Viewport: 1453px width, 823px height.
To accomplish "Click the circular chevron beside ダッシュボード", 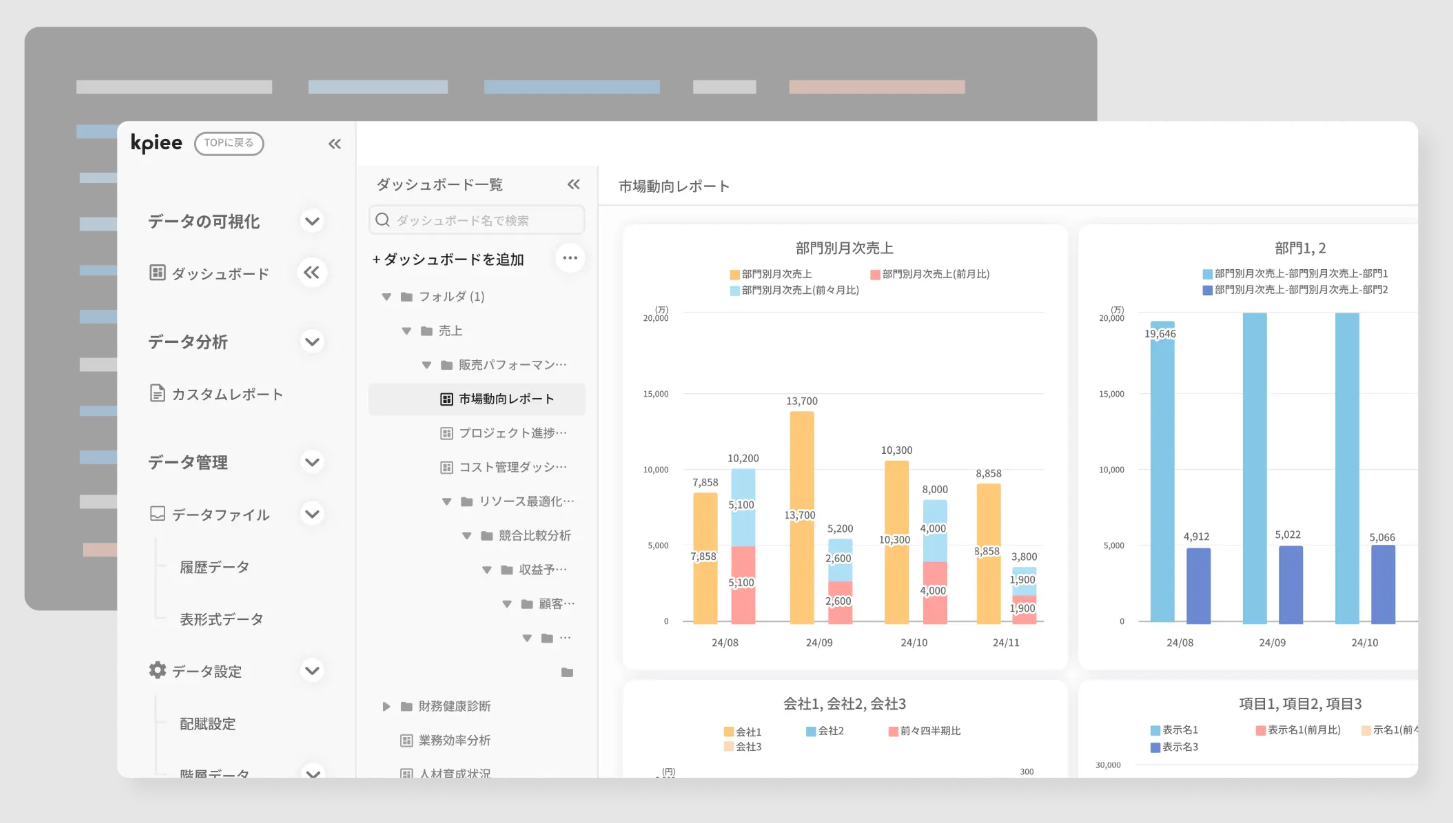I will [x=312, y=273].
